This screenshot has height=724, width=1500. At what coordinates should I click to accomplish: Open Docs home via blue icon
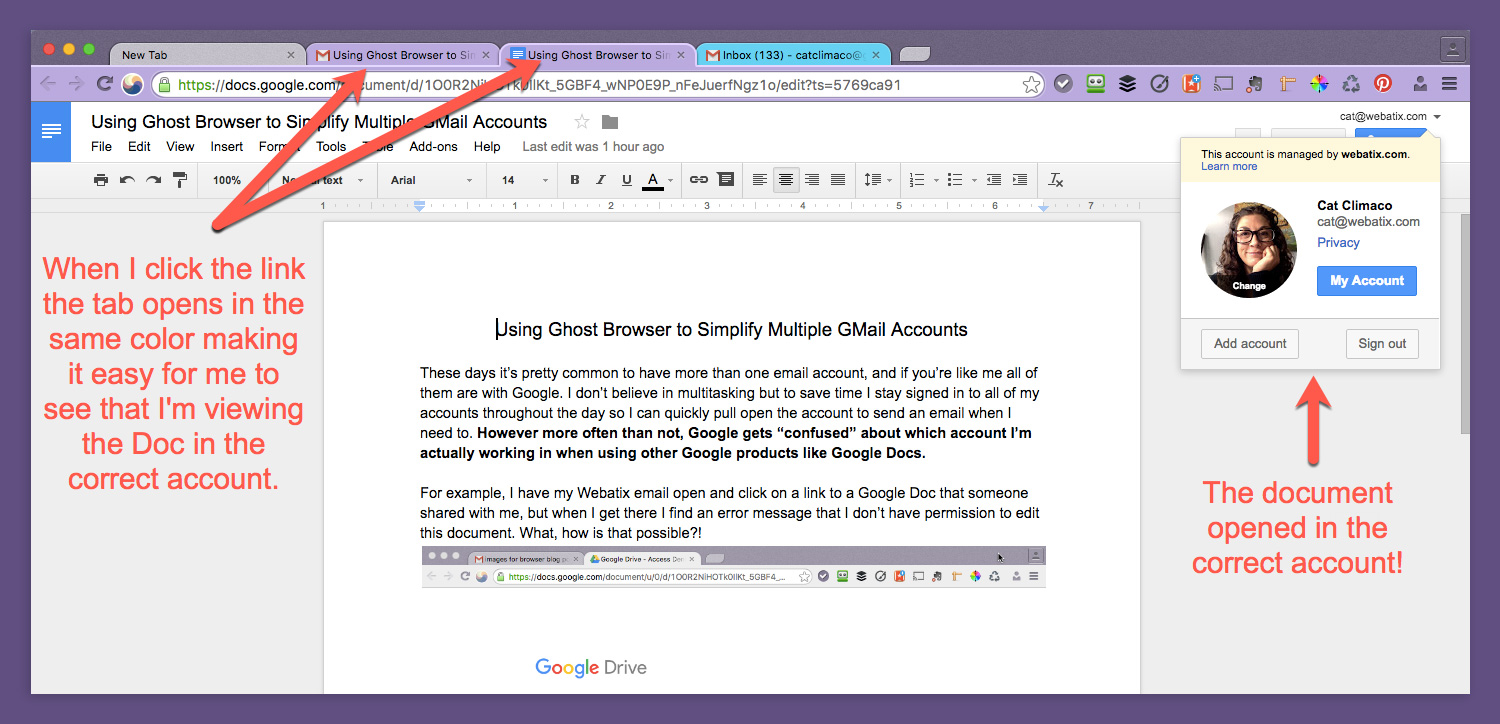[x=51, y=131]
